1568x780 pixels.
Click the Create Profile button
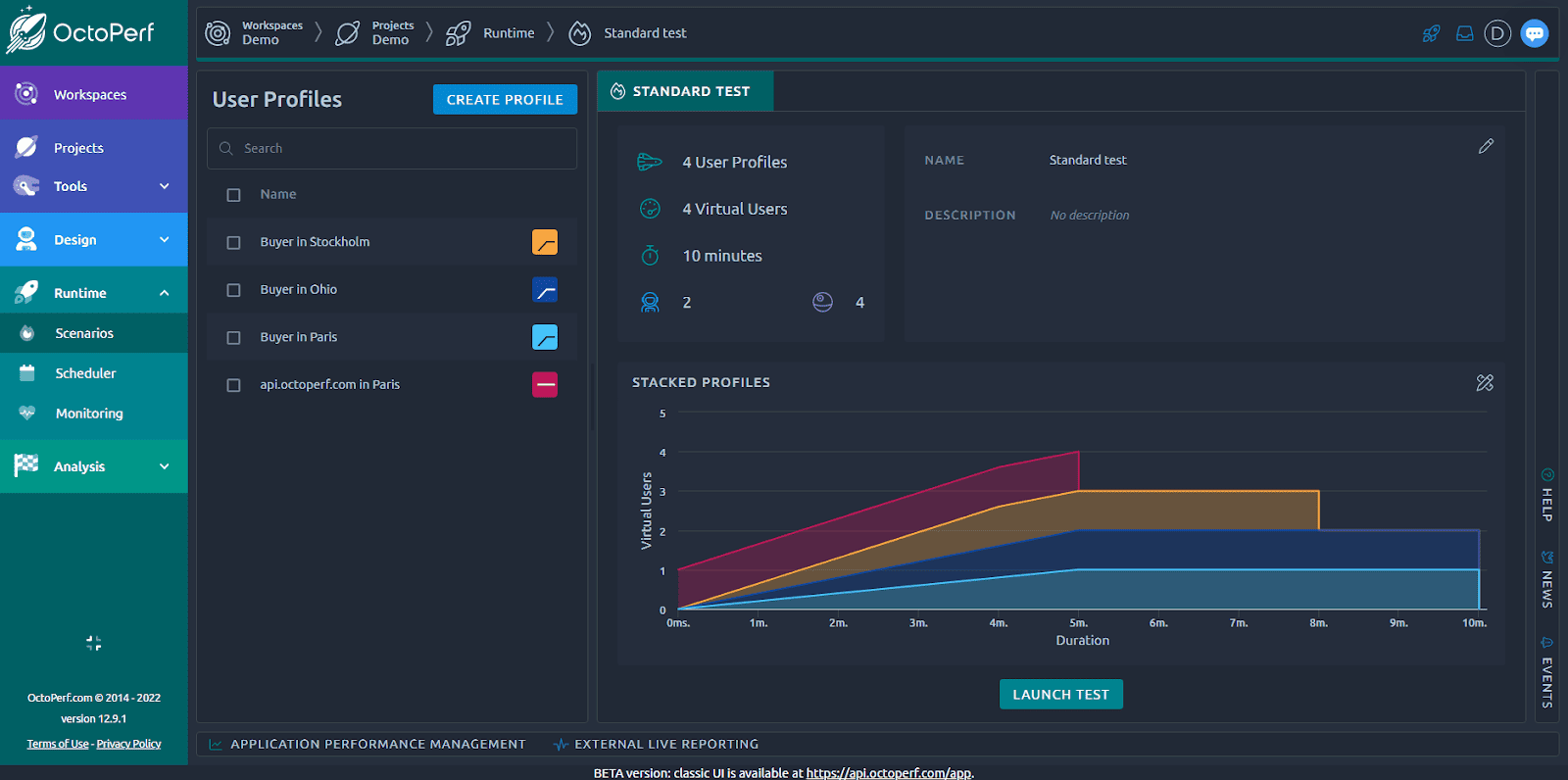click(505, 99)
